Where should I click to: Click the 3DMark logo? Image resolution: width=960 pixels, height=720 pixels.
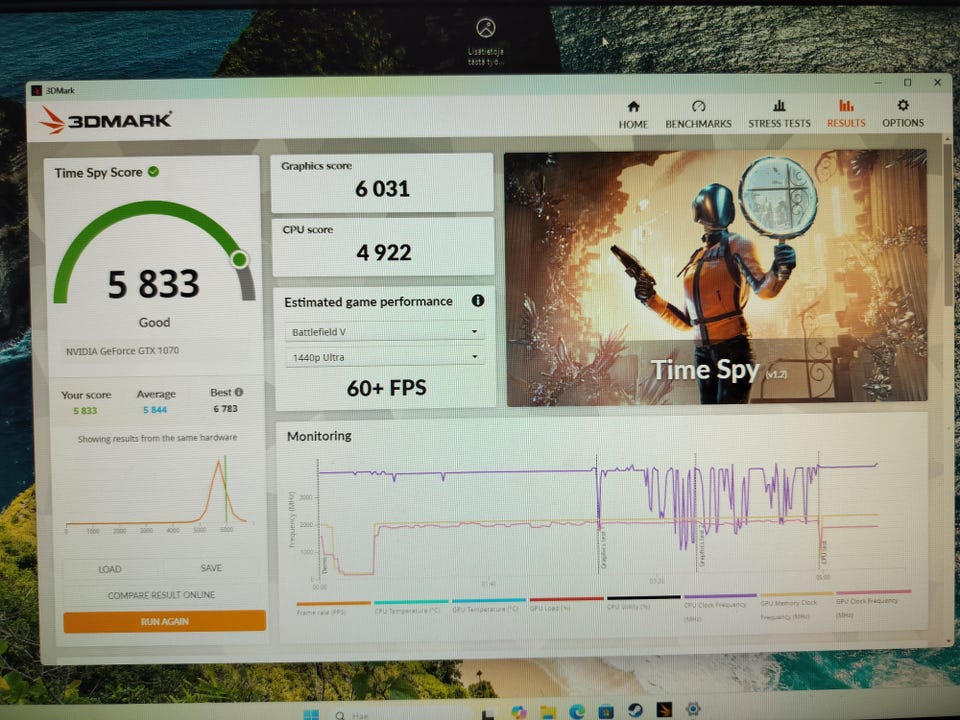coord(105,119)
